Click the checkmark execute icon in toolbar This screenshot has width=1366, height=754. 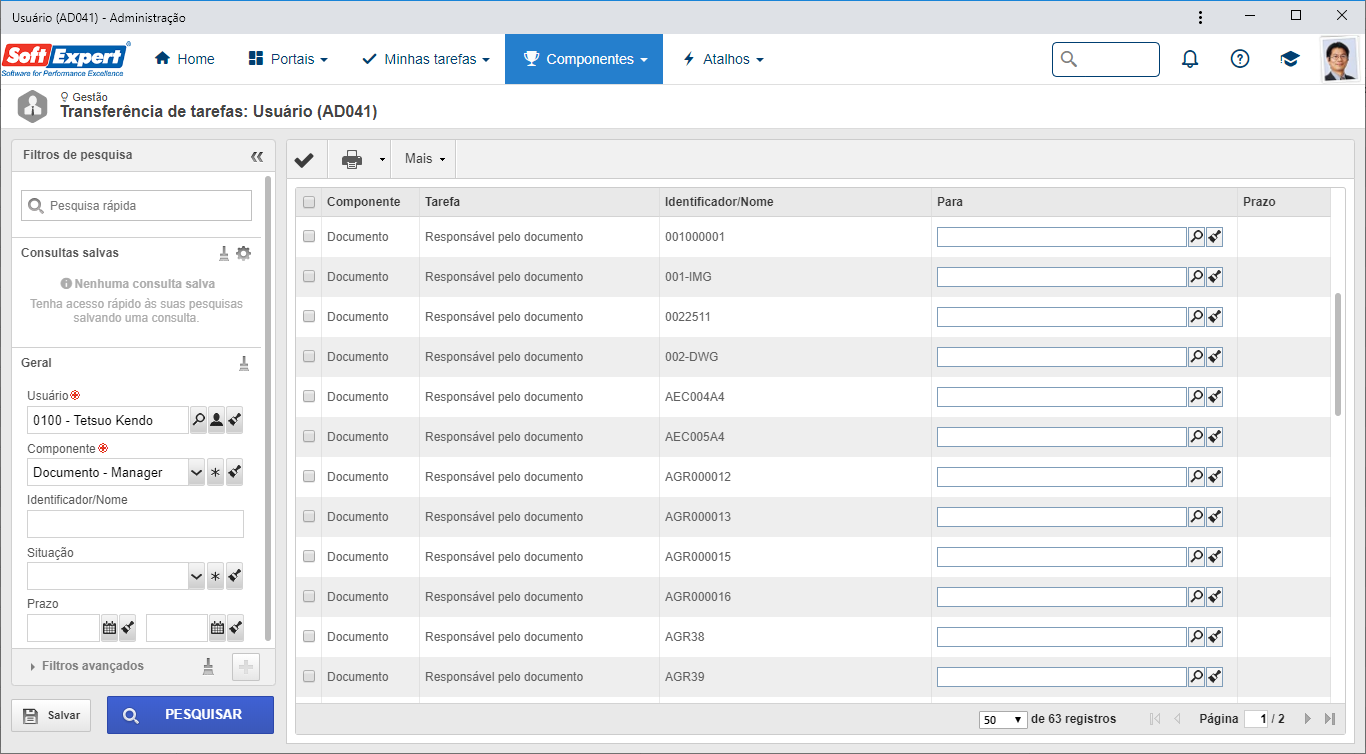pyautogui.click(x=305, y=159)
